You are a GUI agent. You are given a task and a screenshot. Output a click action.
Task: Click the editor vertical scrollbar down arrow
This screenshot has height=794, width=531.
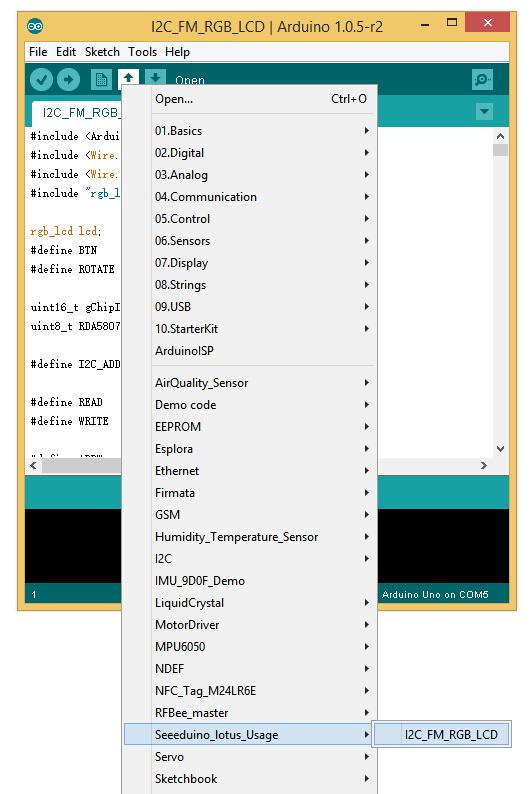pos(500,449)
